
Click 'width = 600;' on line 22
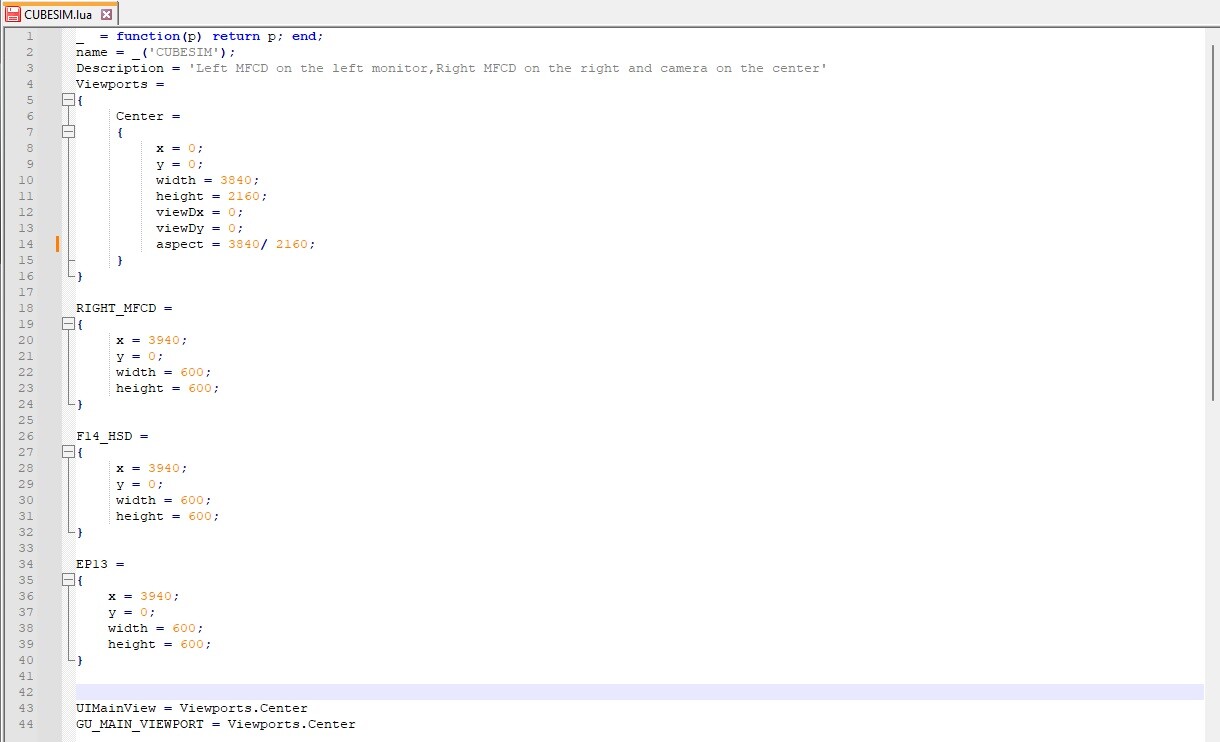click(x=163, y=372)
